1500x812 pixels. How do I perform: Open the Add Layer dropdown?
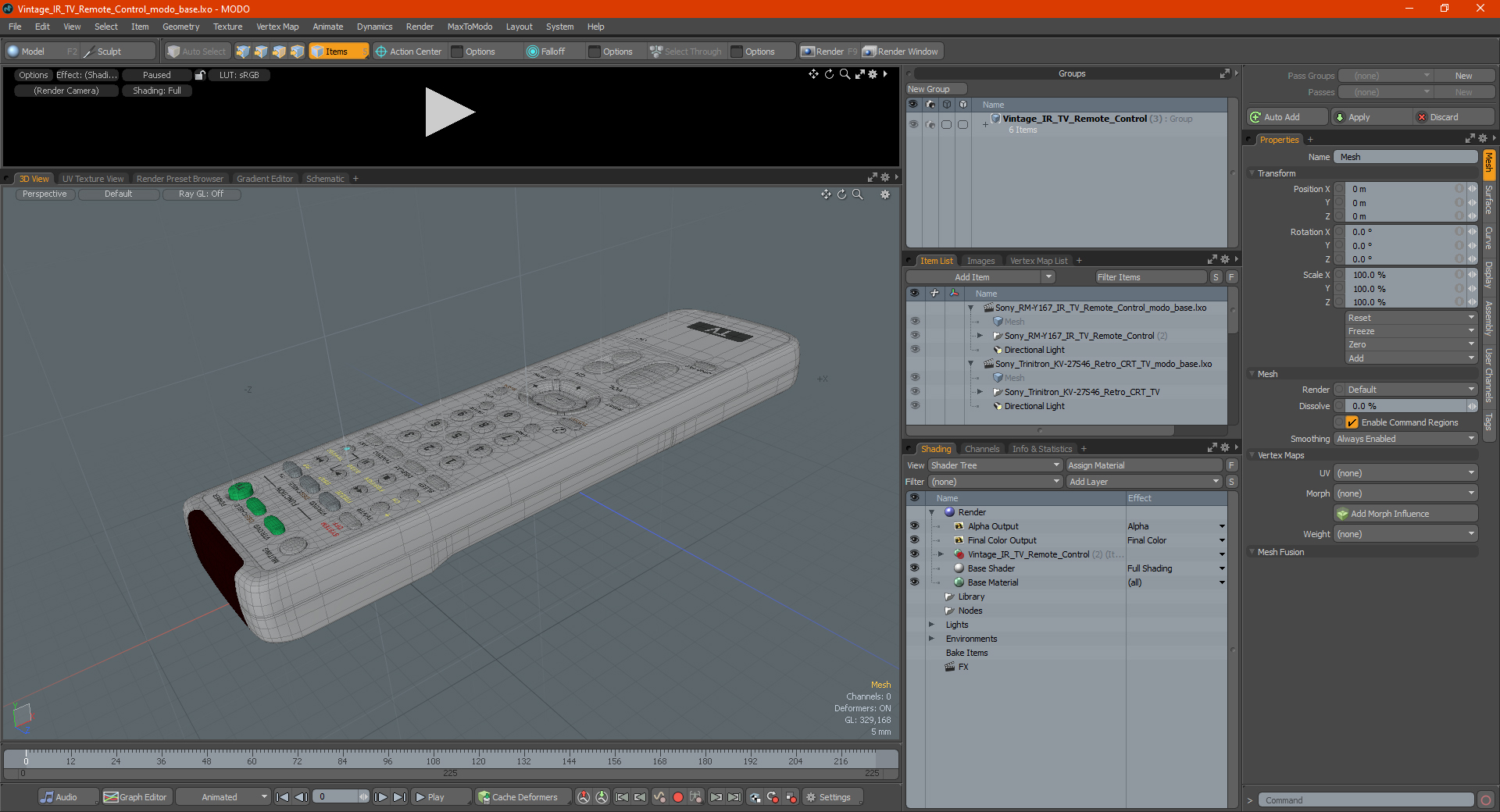pos(1144,482)
